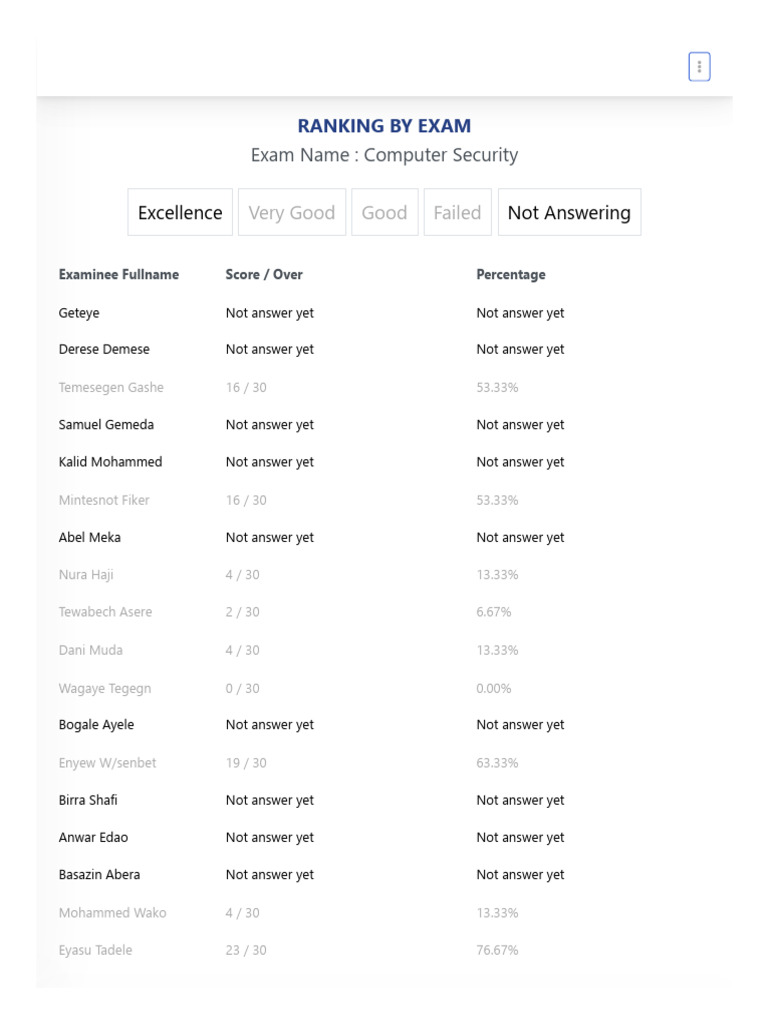The height and width of the screenshot is (1024, 768).
Task: Click Derese Demese examinee name
Action: coord(104,349)
